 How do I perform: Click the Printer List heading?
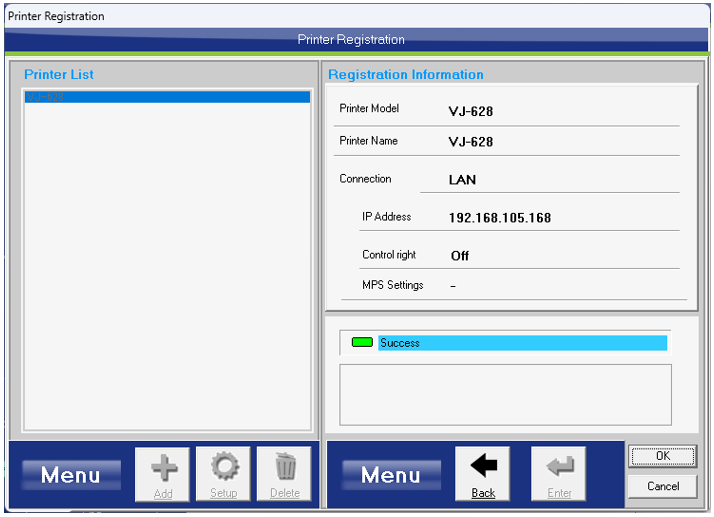pos(59,74)
